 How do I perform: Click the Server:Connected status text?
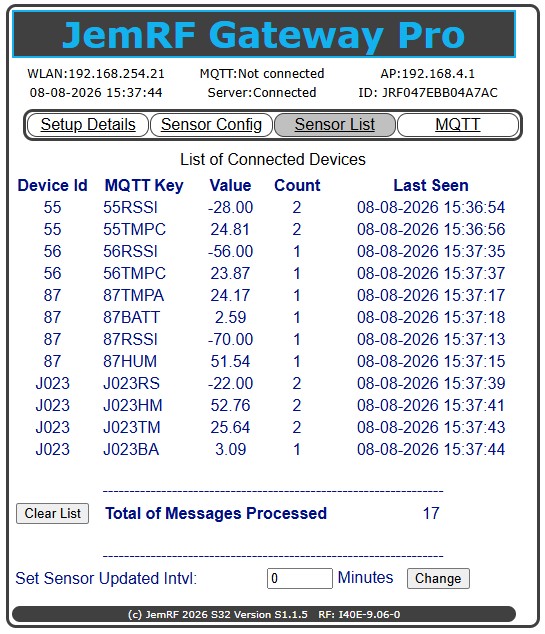coord(262,93)
